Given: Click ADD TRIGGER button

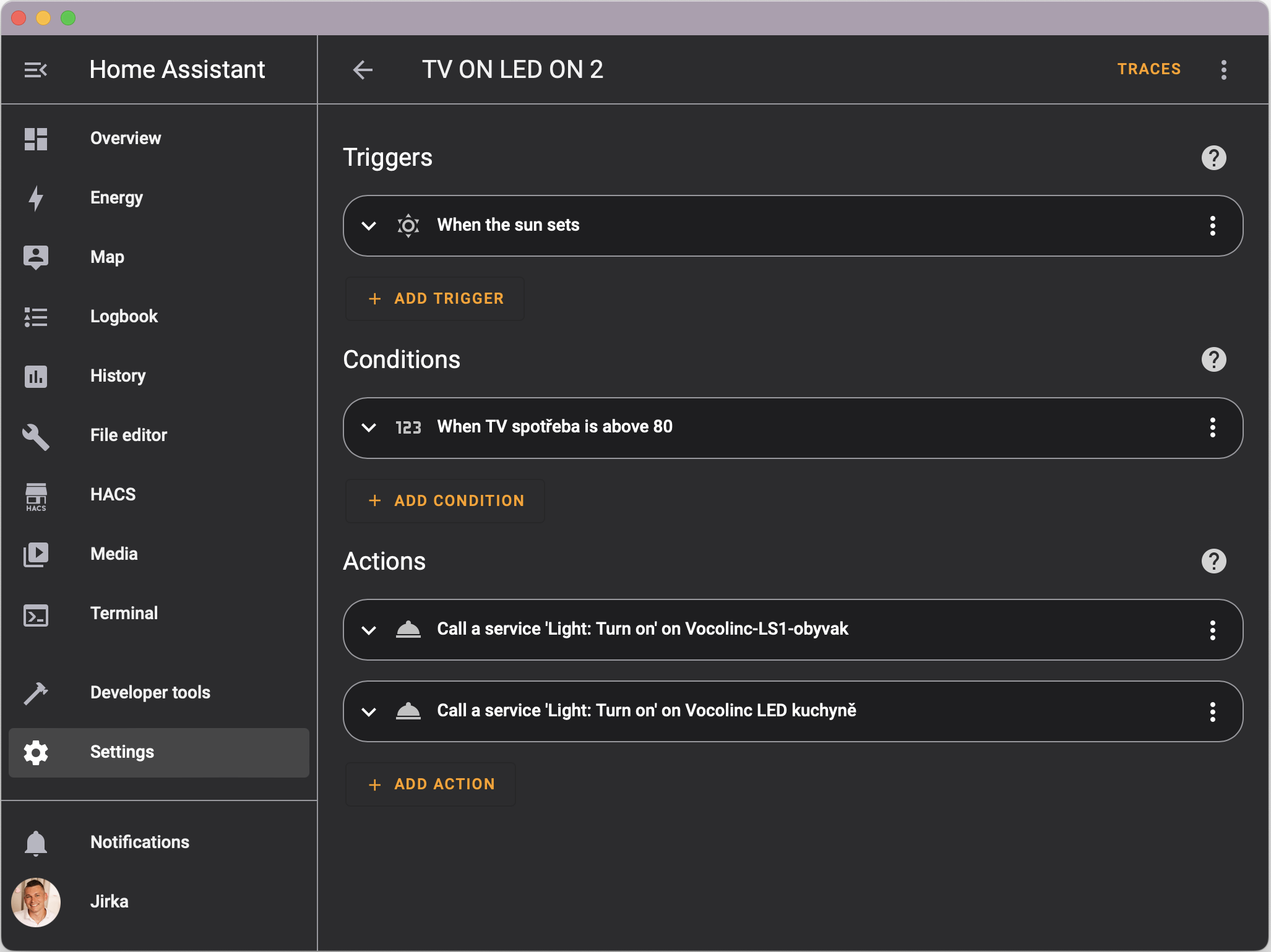Looking at the screenshot, I should click(x=436, y=299).
